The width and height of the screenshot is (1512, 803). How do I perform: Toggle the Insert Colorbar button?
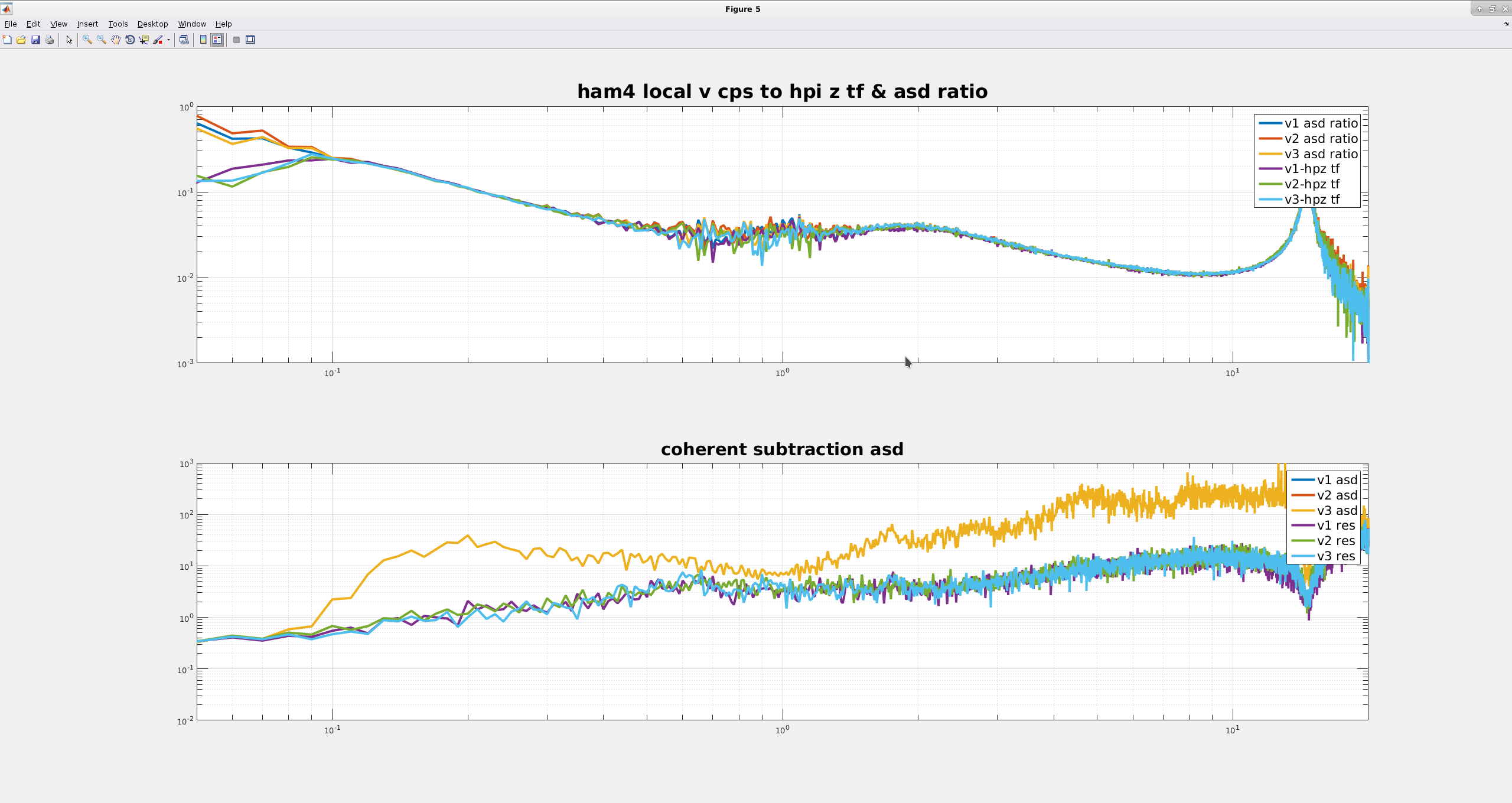pyautogui.click(x=203, y=40)
